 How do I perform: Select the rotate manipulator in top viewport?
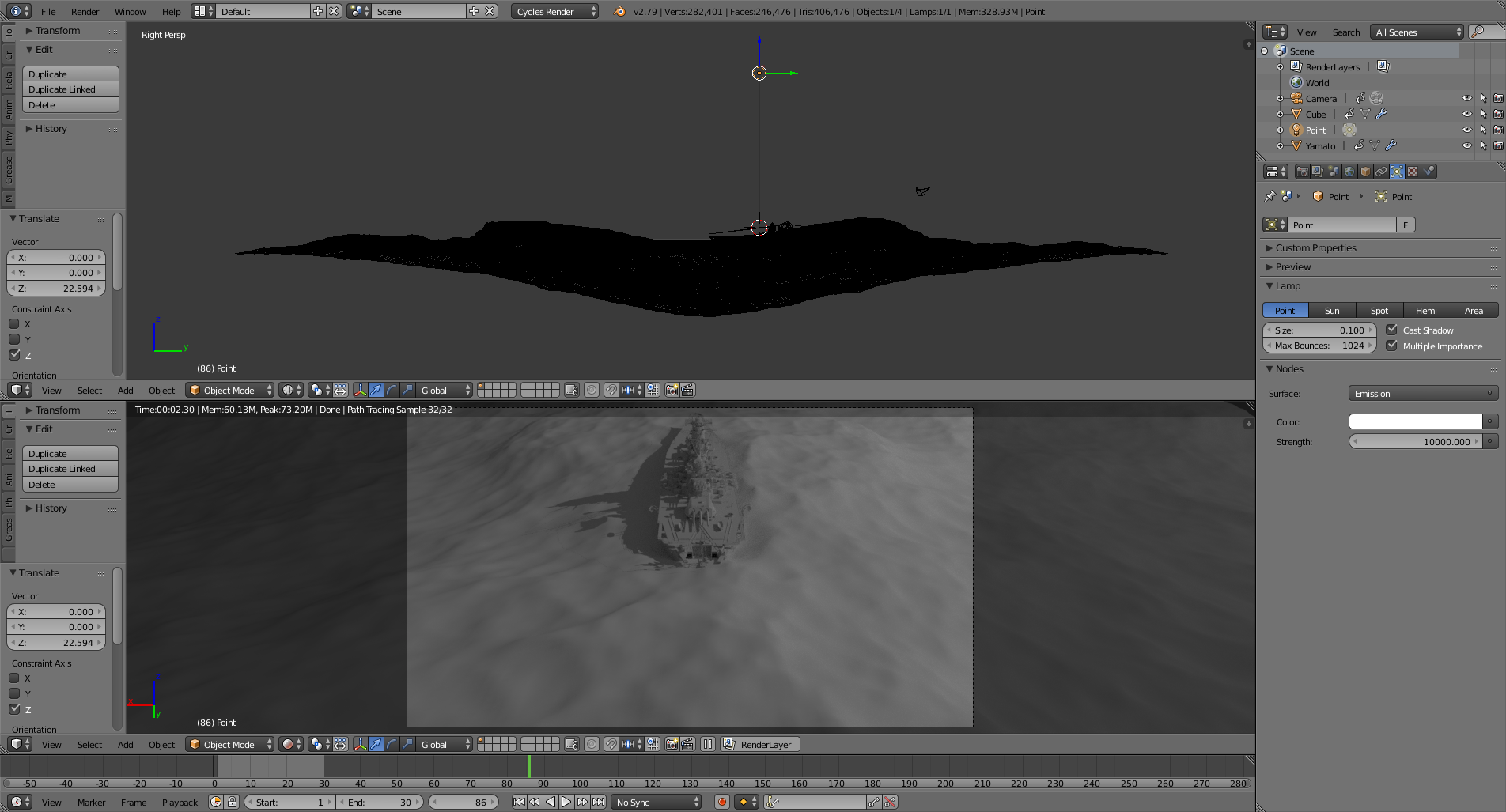[x=392, y=390]
